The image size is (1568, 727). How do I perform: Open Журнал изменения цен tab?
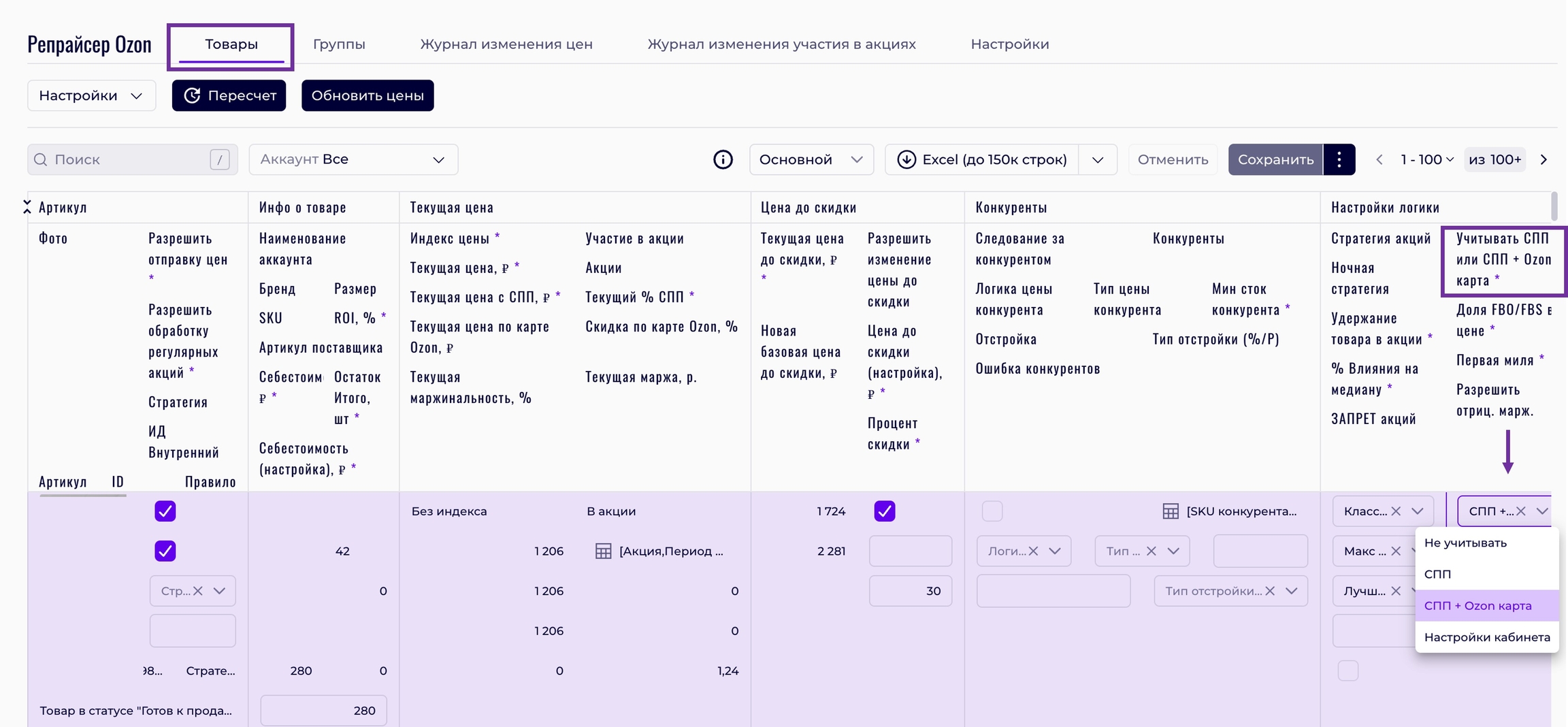pyautogui.click(x=506, y=44)
